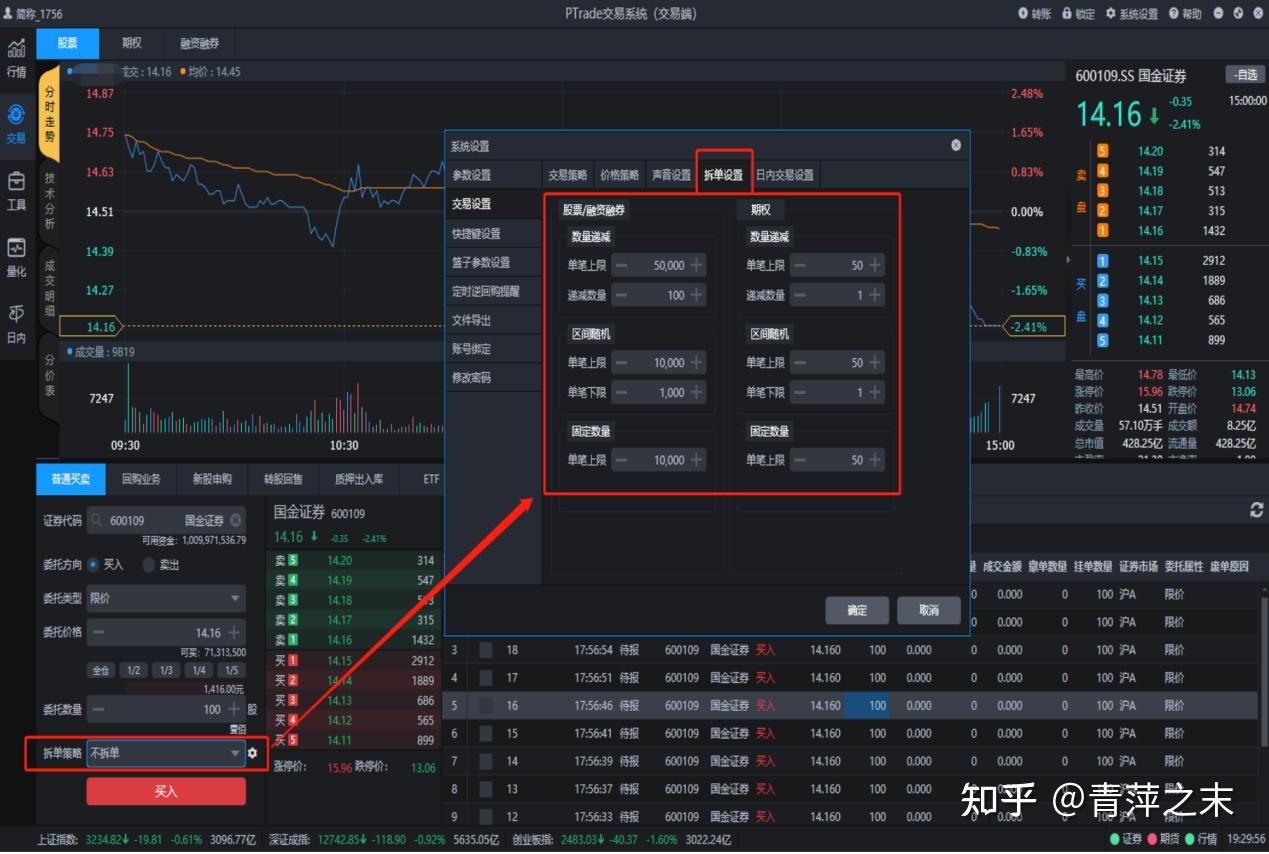
Task: Open the 工具 tools section in sidebar
Action: [16, 190]
